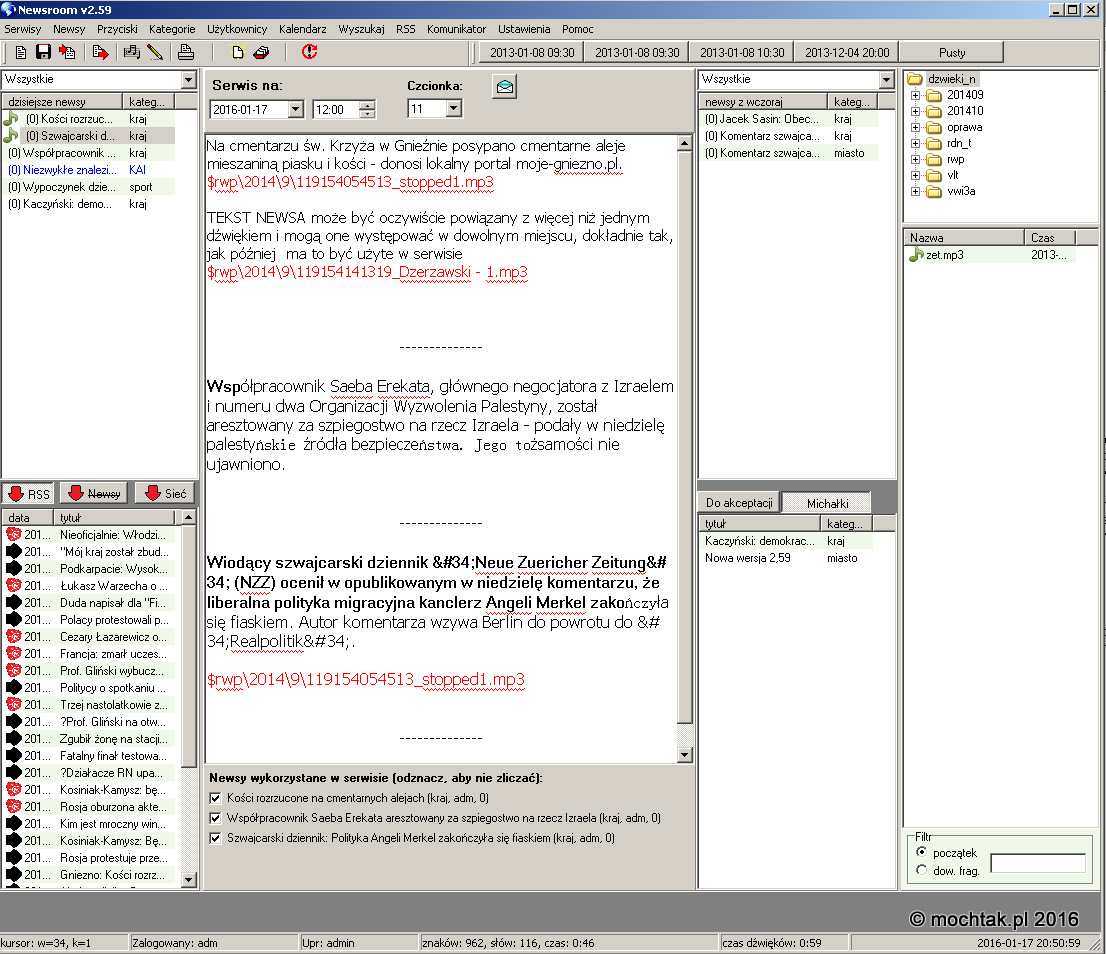1106x954 pixels.
Task: Select Nowa wersja 2,59 in acceptance list
Action: click(x=786, y=558)
